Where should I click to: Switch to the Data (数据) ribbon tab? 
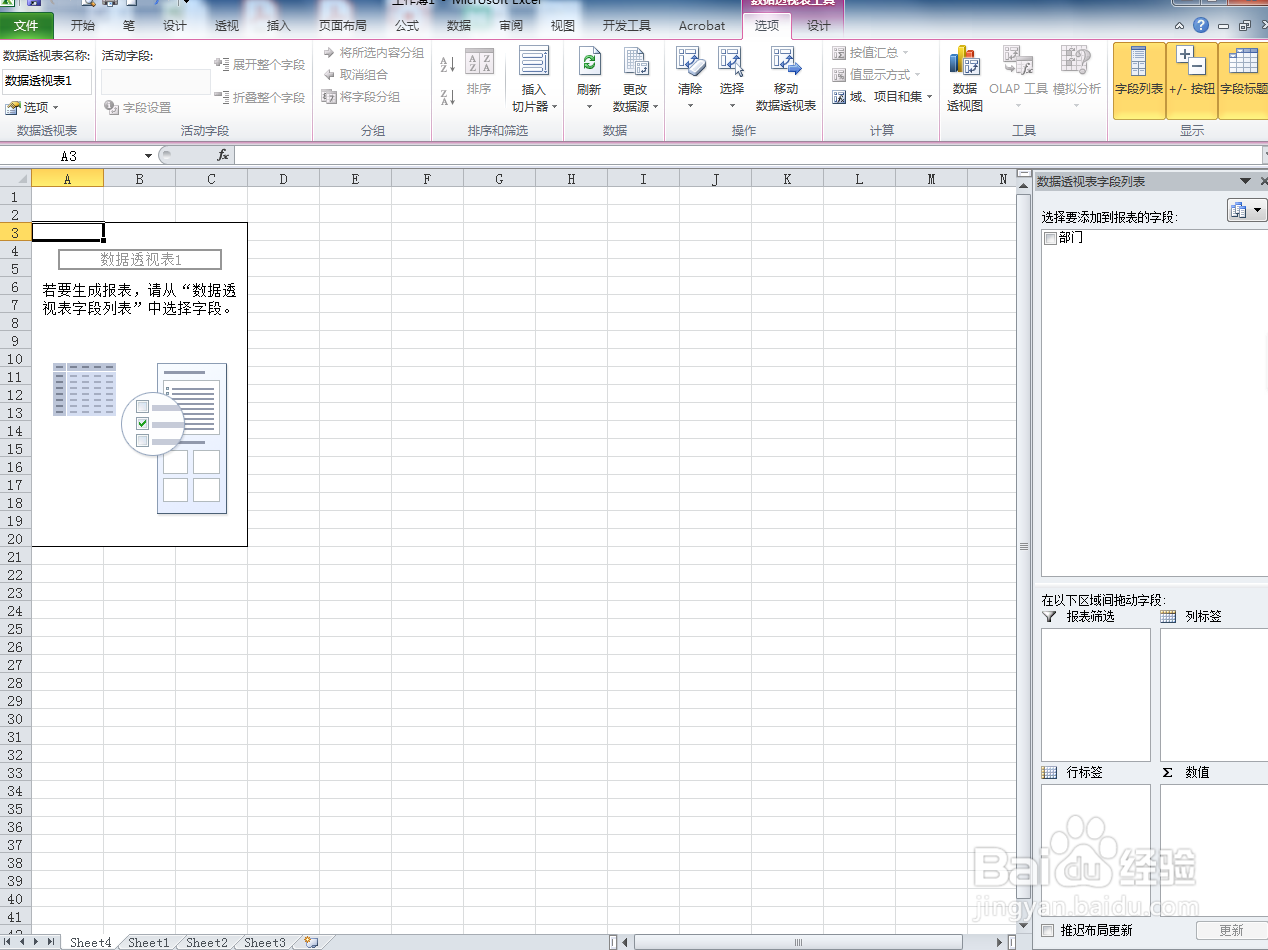pyautogui.click(x=459, y=26)
